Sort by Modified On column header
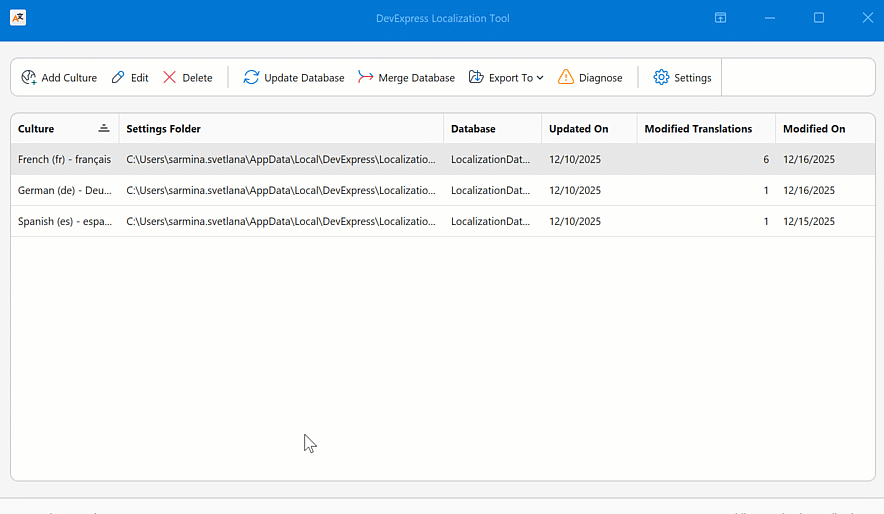The width and height of the screenshot is (884, 514). coord(825,128)
